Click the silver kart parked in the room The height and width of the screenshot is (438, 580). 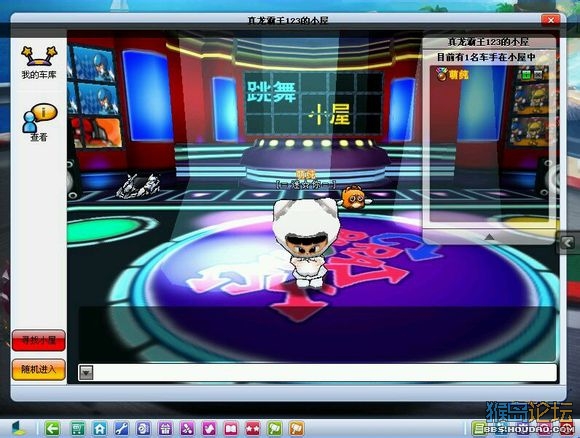138,185
